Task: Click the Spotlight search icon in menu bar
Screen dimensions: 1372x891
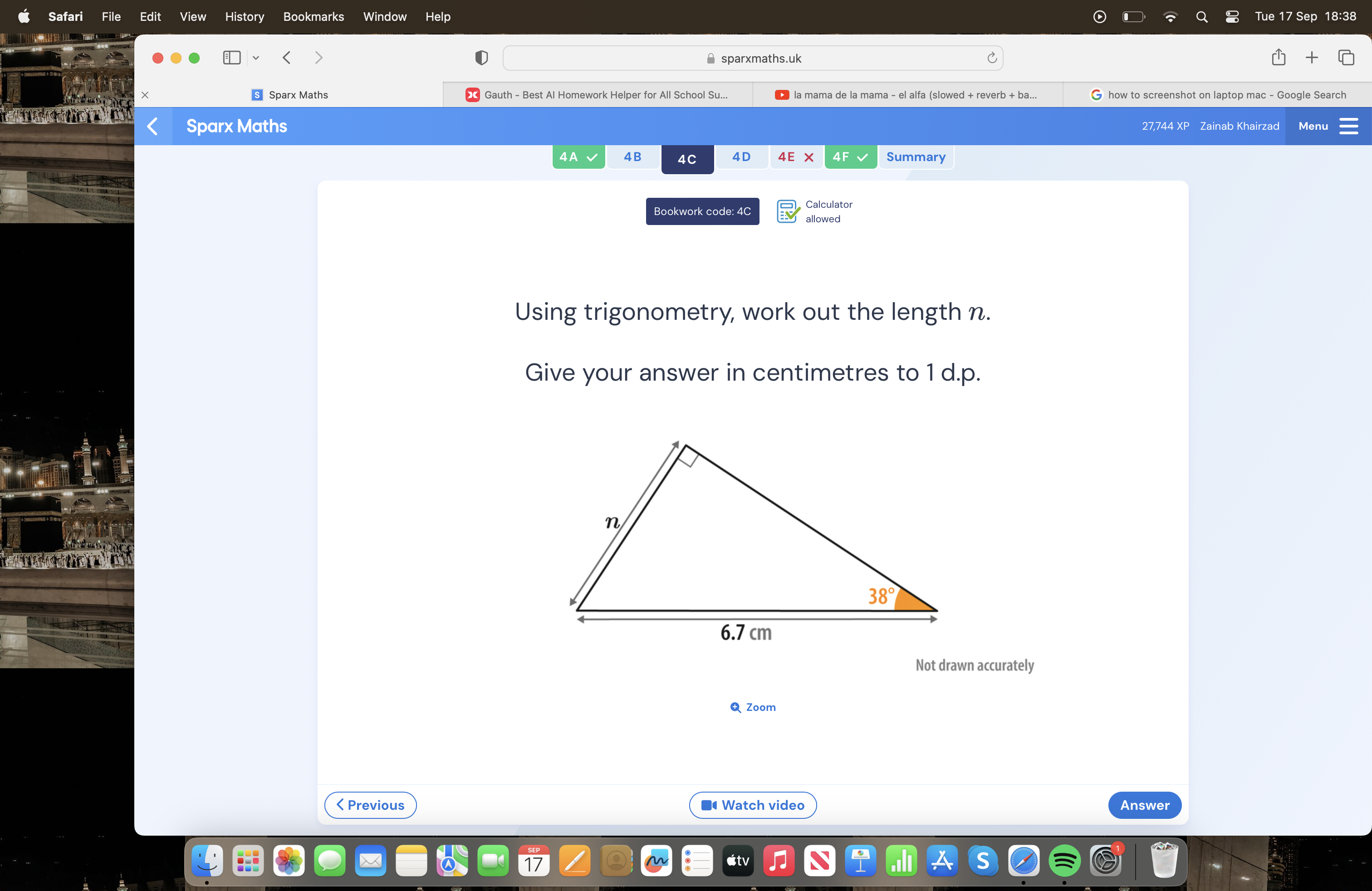Action: [1202, 17]
